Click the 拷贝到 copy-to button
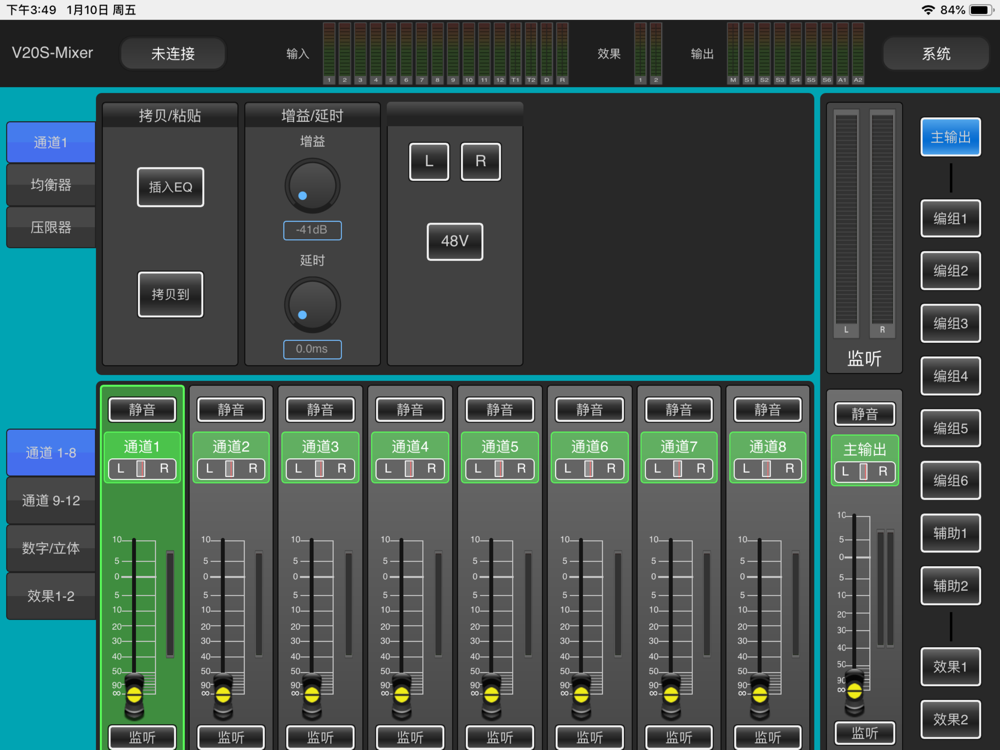The height and width of the screenshot is (750, 1000). 170,294
